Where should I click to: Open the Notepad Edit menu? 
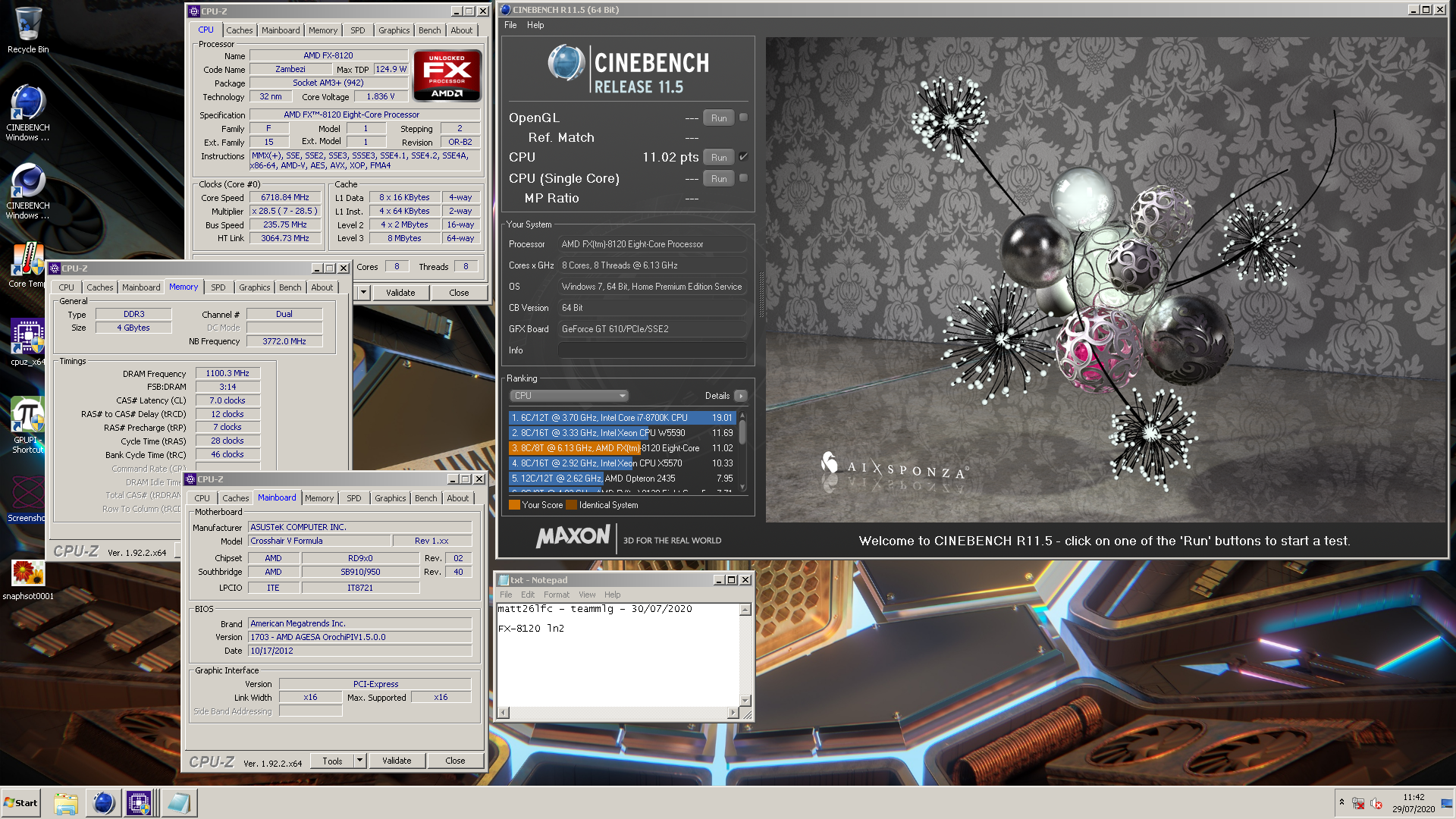coord(528,595)
